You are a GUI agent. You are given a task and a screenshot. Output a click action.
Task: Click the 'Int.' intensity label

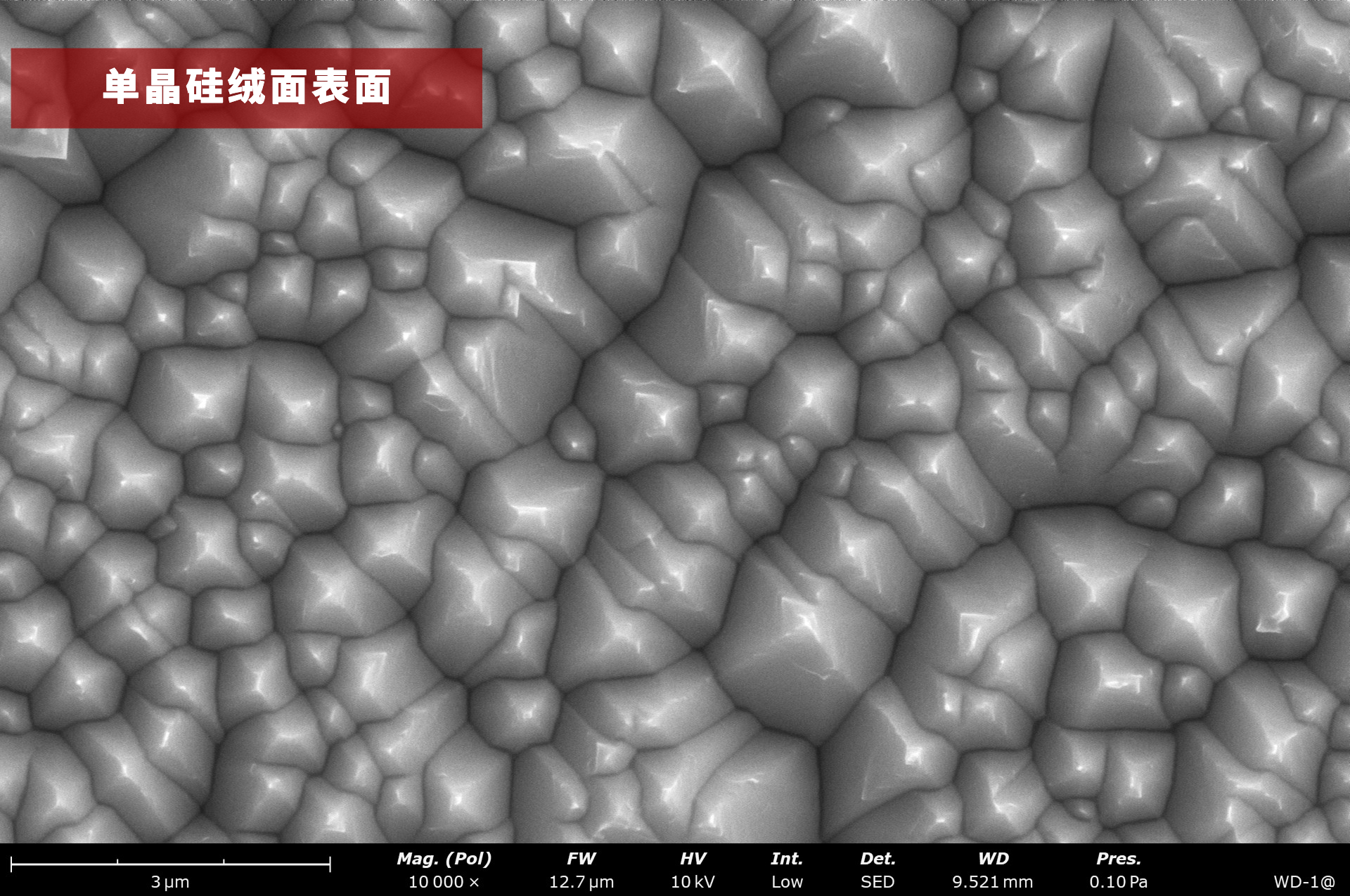[x=787, y=859]
